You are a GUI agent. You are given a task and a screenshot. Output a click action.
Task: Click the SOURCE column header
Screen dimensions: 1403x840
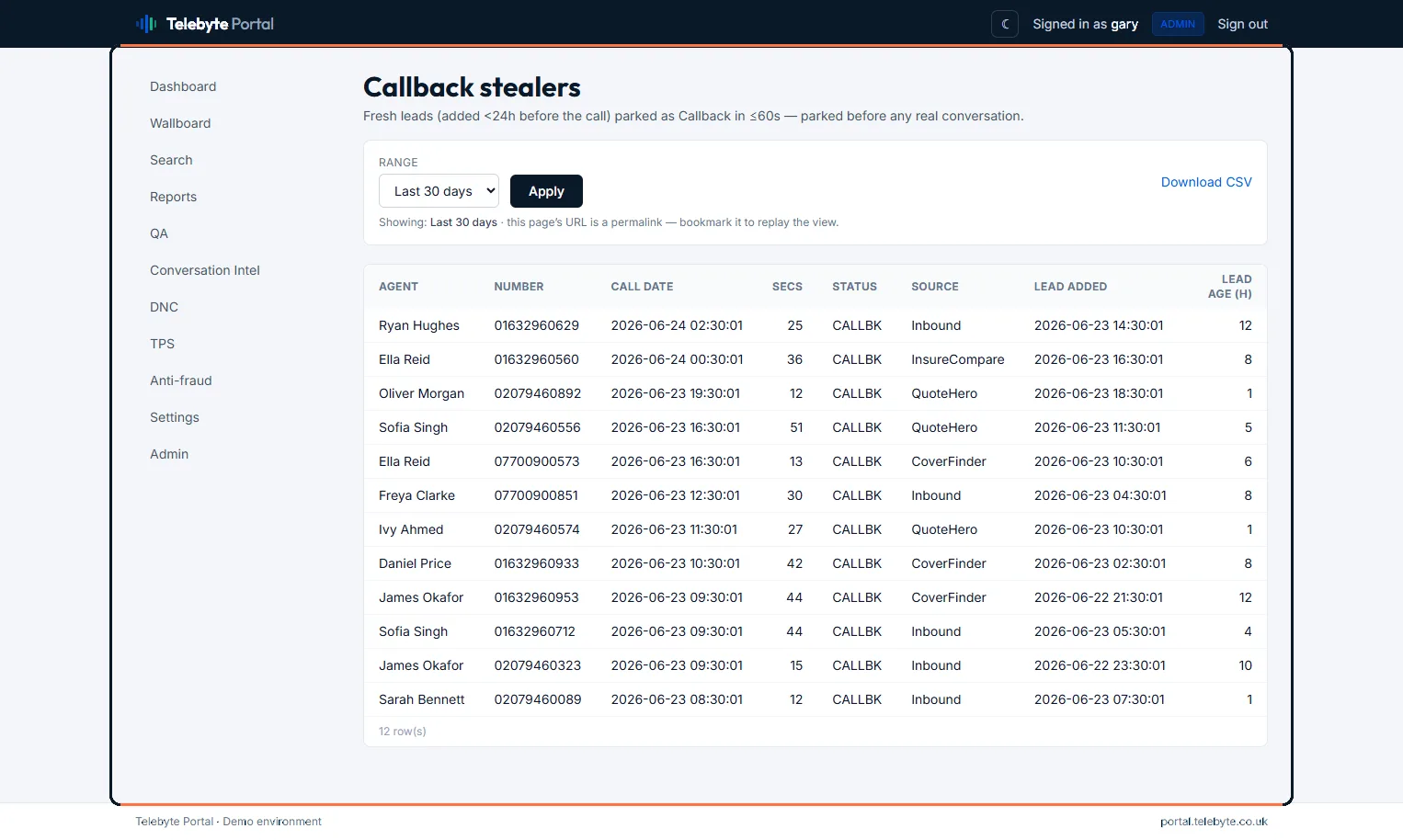[x=935, y=287]
